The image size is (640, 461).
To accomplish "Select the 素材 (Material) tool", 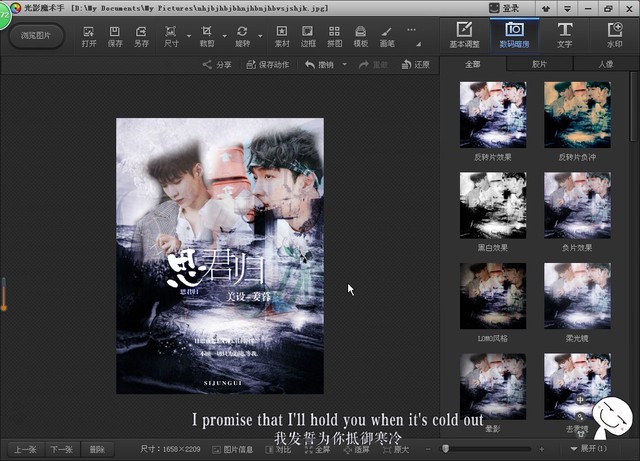I will (x=282, y=36).
